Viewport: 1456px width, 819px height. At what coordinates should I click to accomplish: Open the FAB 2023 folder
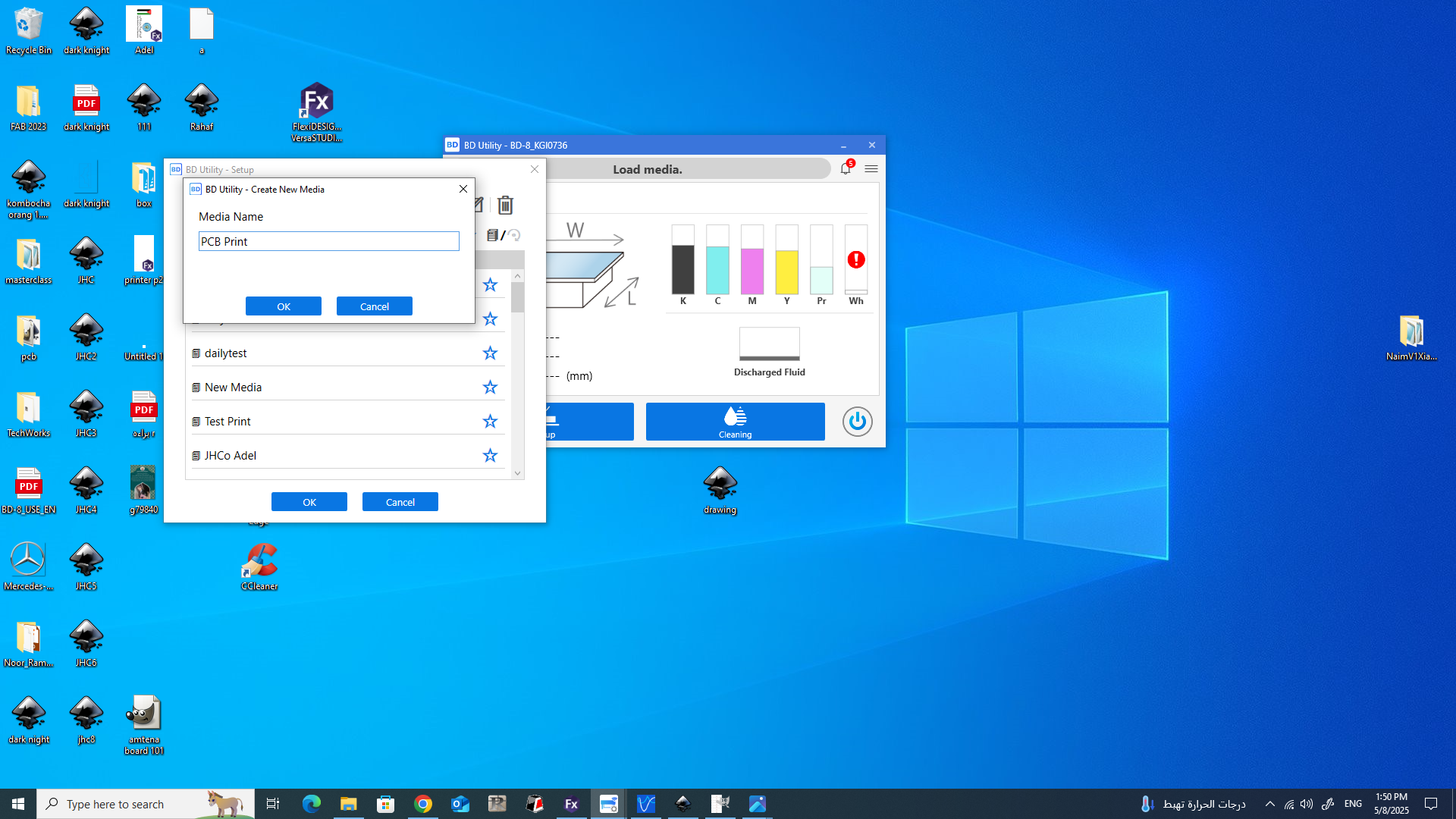(x=29, y=108)
